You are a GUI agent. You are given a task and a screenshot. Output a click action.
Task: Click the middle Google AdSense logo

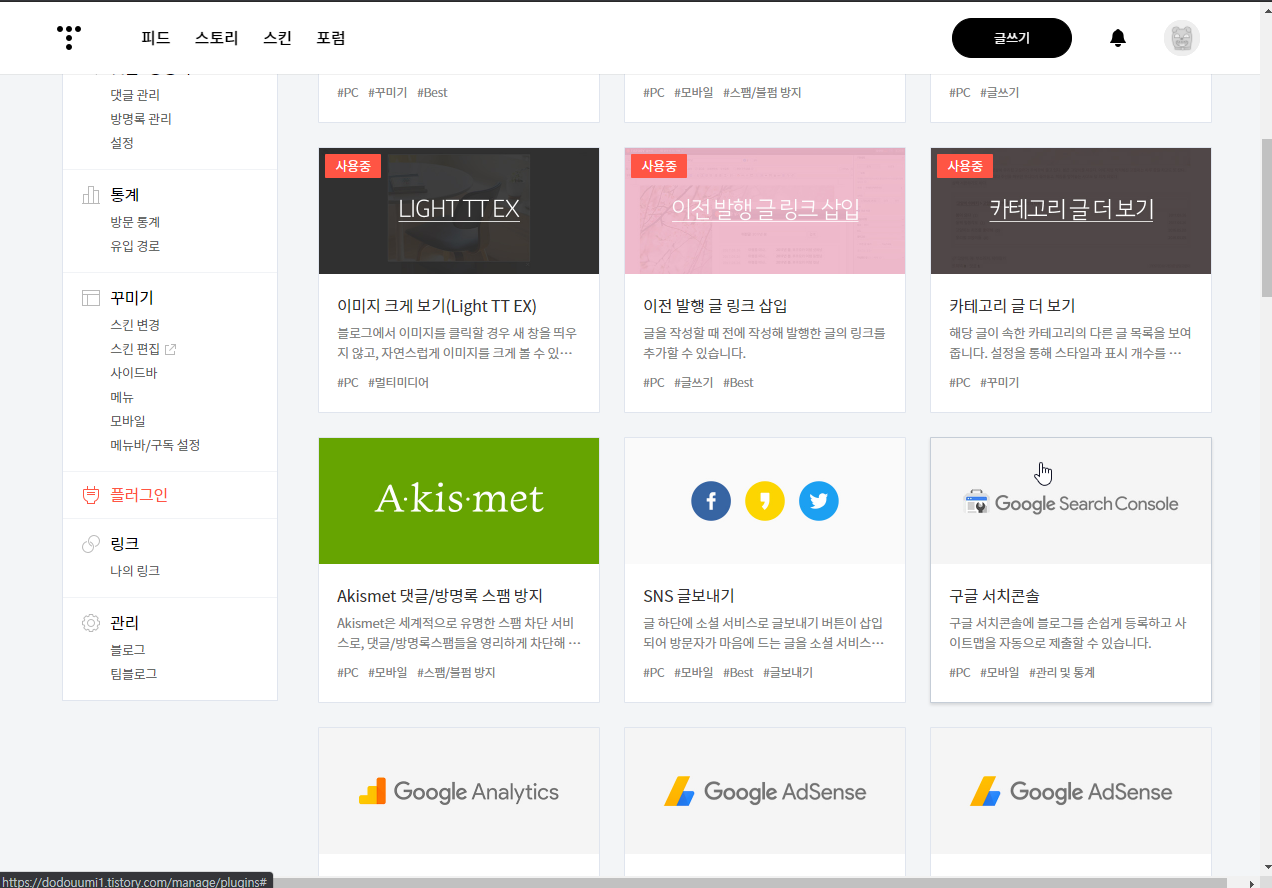pyautogui.click(x=765, y=792)
